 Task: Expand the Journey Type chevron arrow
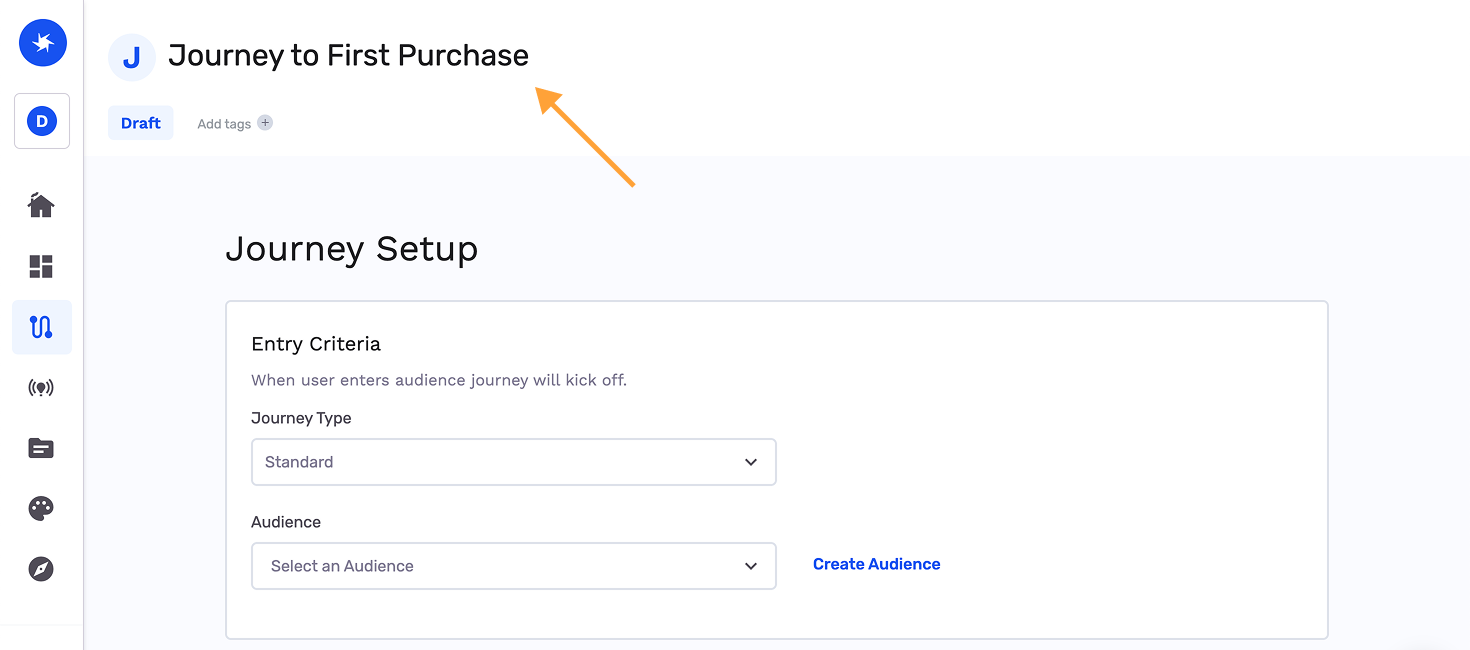pos(751,462)
